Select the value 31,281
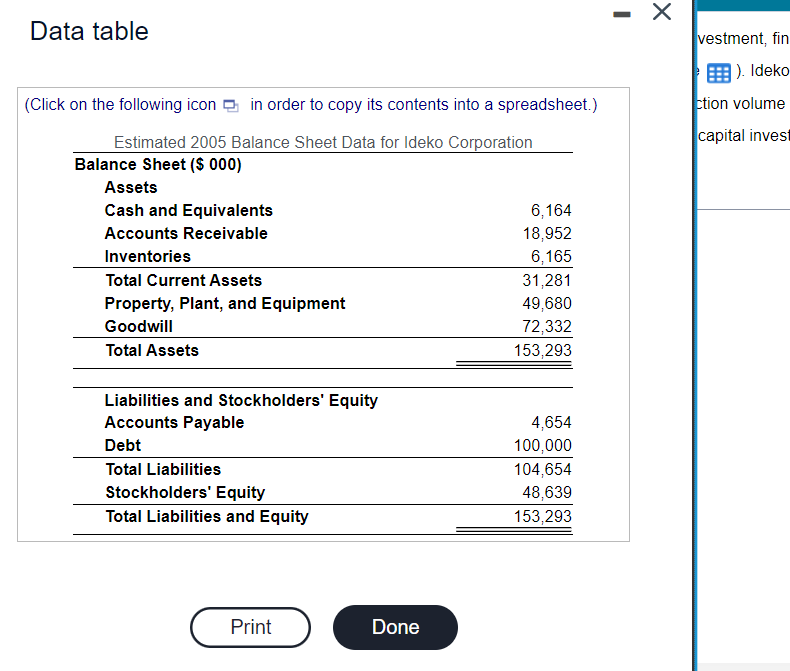790x671 pixels. pyautogui.click(x=547, y=281)
